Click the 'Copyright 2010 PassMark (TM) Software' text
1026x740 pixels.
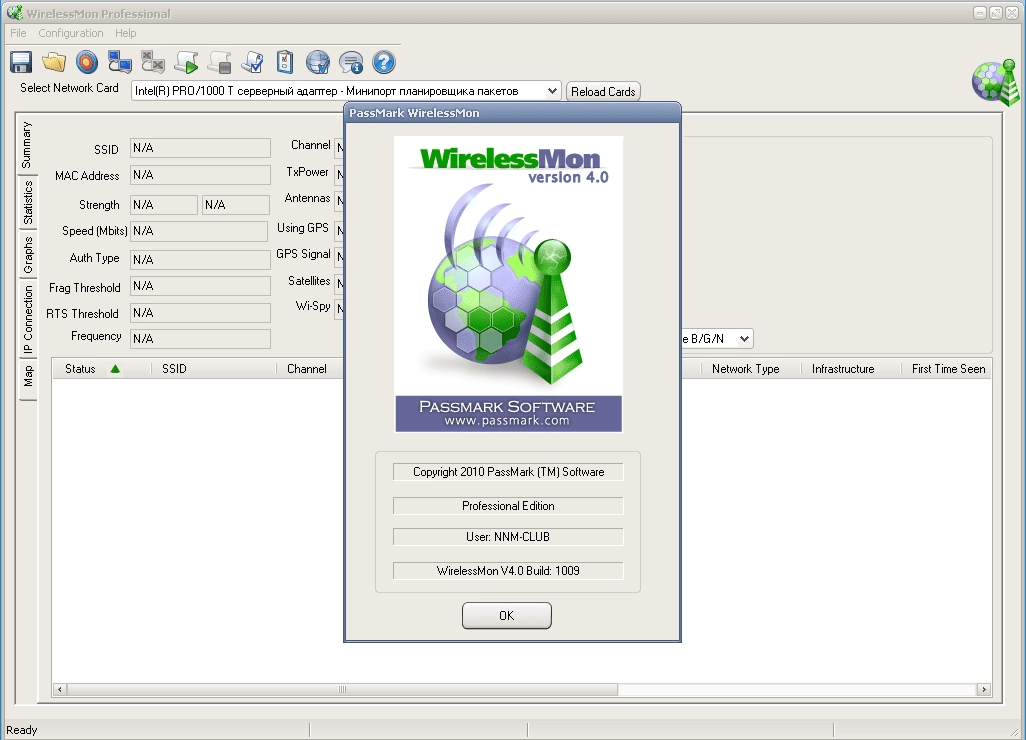tap(508, 472)
